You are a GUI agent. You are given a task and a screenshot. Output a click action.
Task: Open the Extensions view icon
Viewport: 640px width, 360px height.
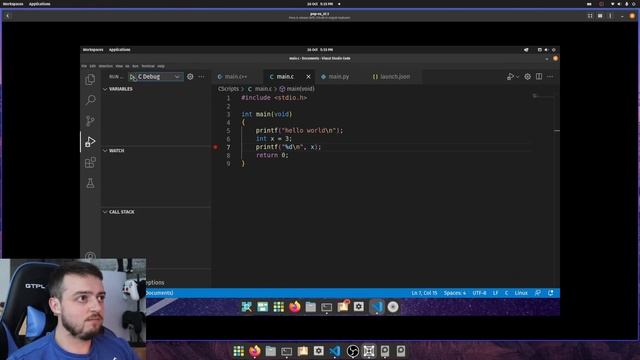(90, 162)
